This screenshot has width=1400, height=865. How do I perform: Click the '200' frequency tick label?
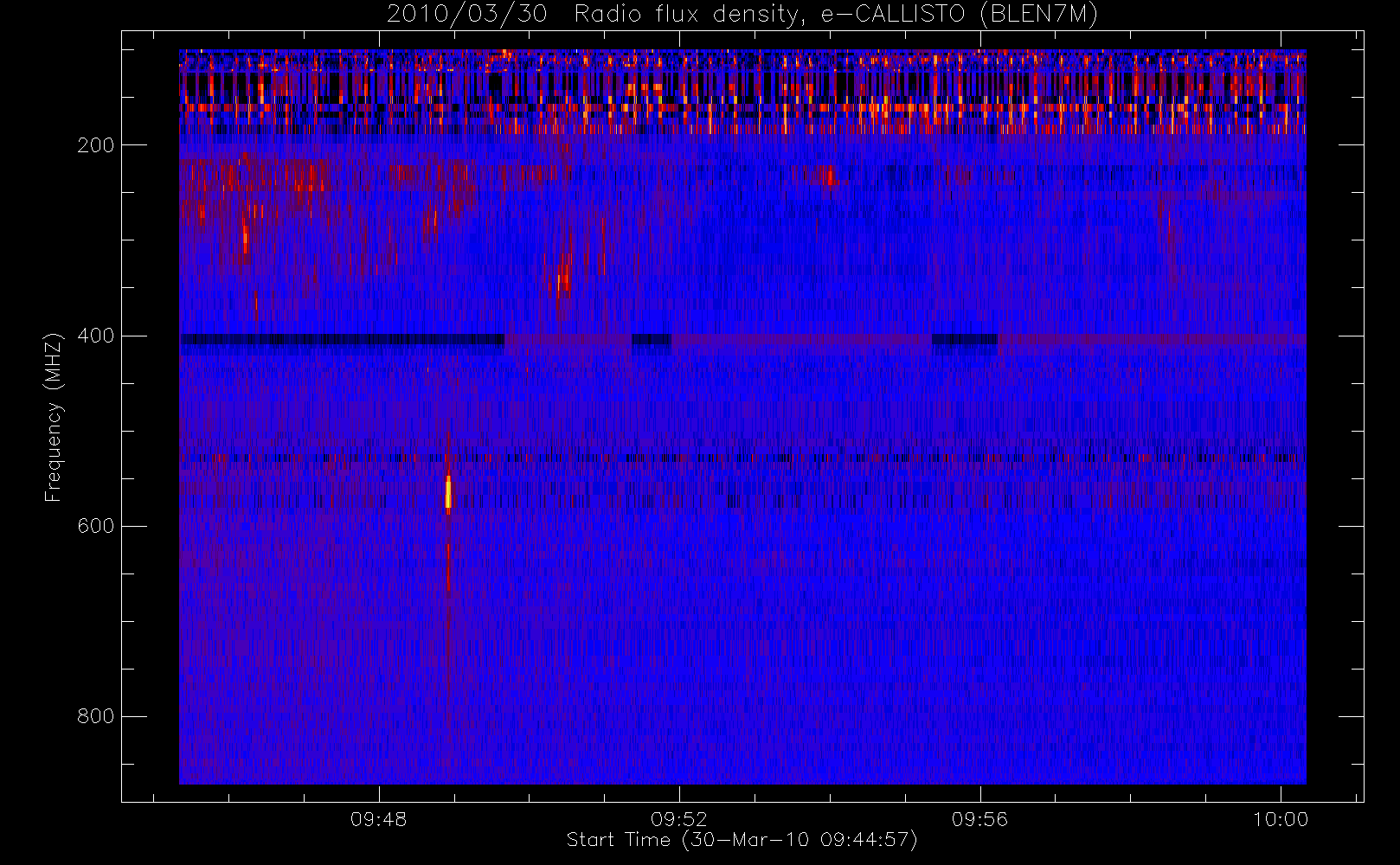(x=96, y=145)
